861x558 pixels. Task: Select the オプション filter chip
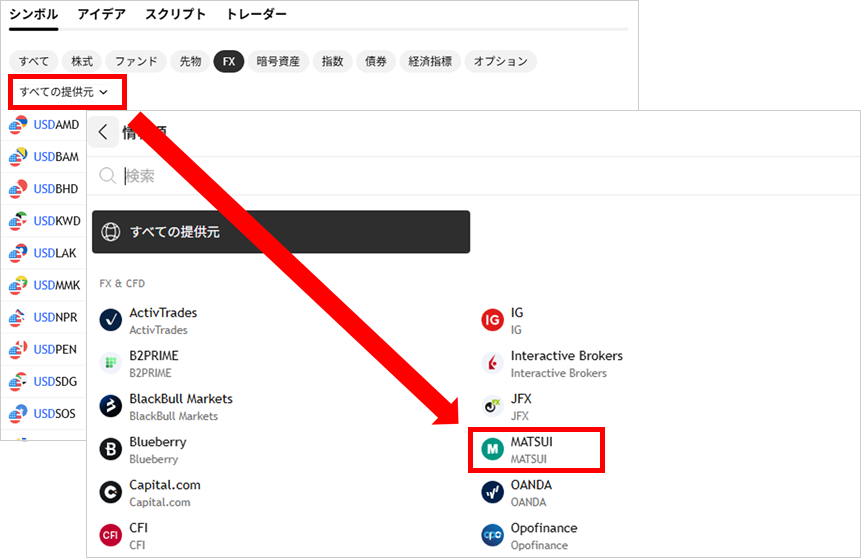(500, 61)
